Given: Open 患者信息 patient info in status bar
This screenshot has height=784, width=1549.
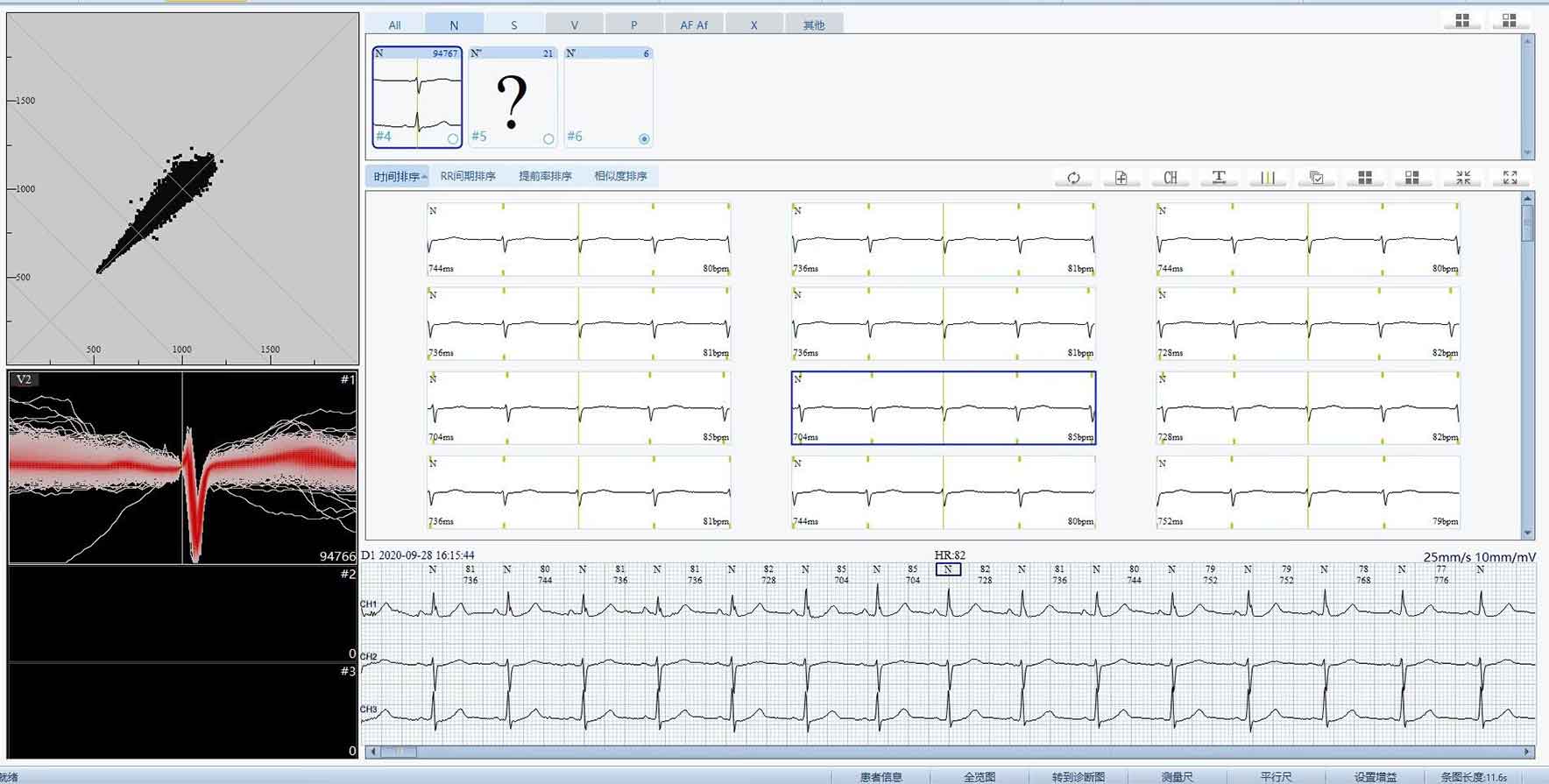Looking at the screenshot, I should [881, 776].
